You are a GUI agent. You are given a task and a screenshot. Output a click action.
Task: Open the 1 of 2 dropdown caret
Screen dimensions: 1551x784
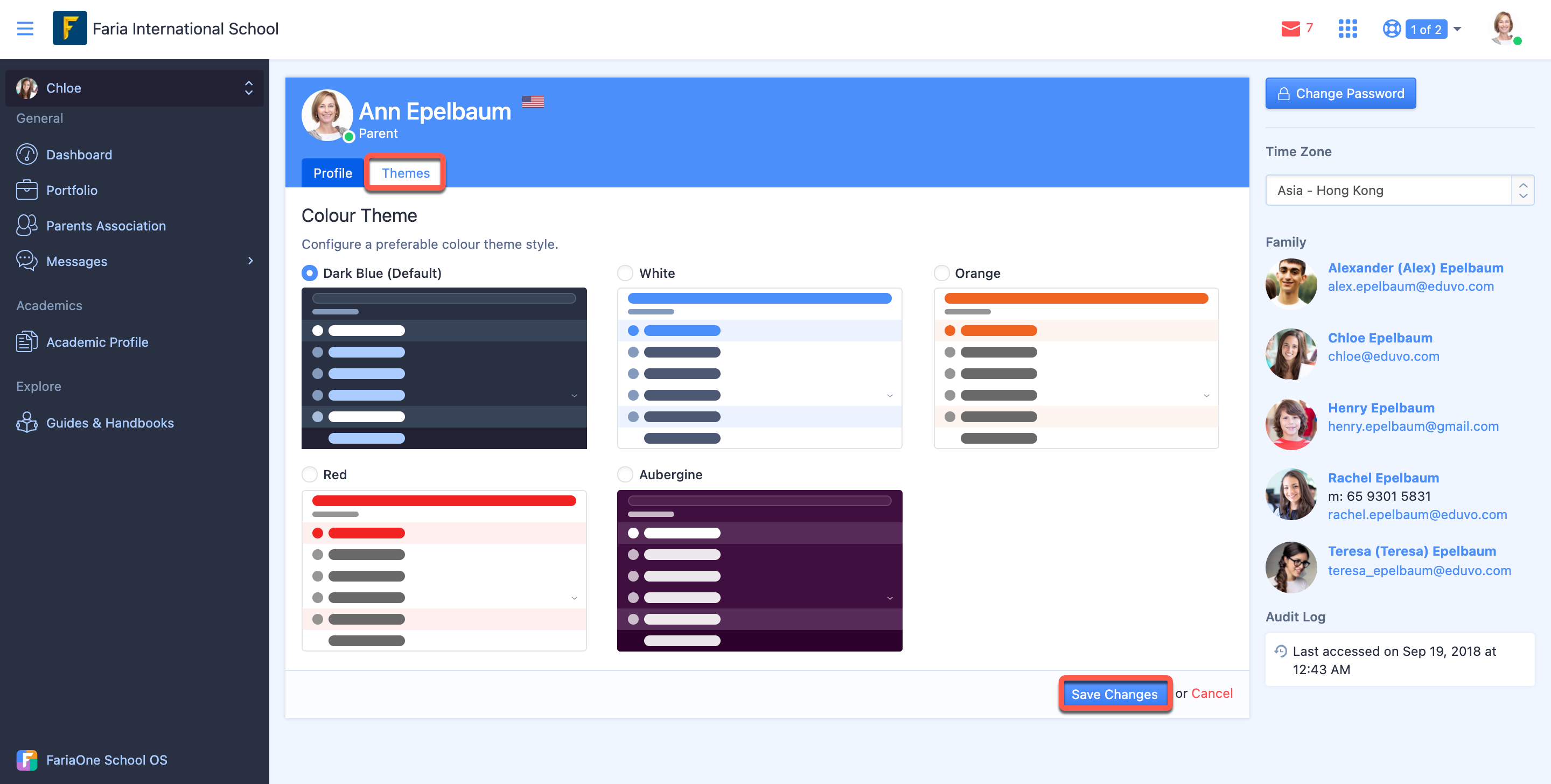[x=1457, y=29]
